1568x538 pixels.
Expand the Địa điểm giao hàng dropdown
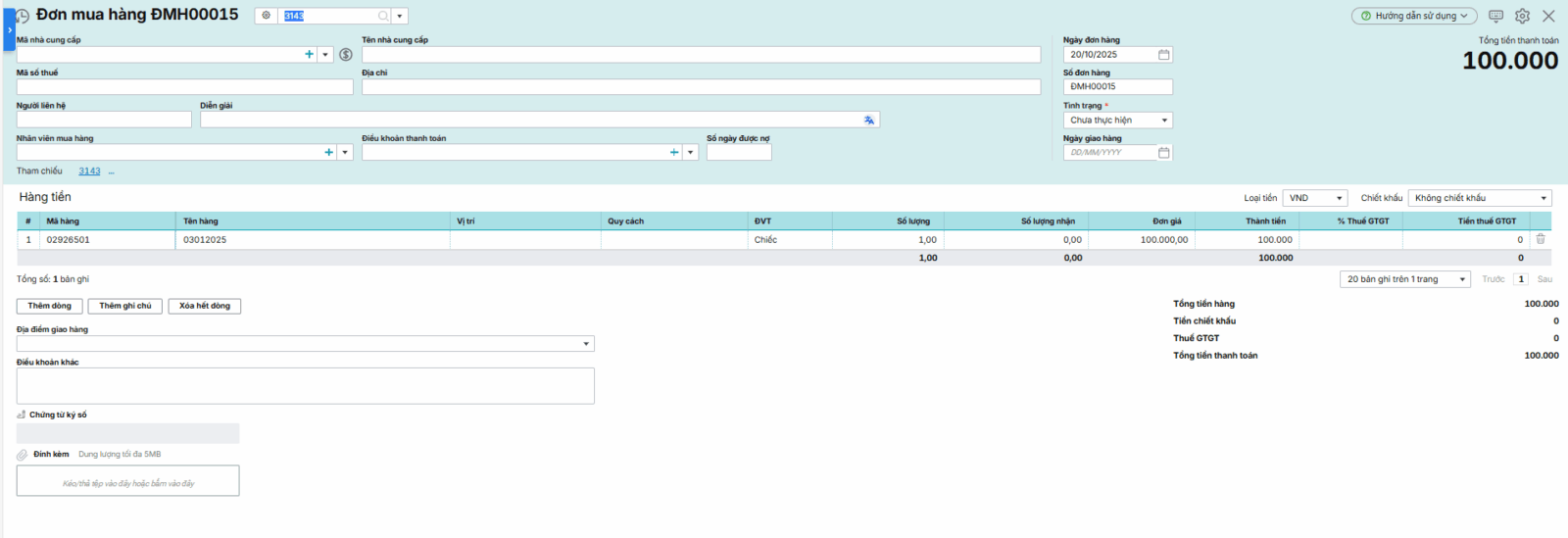point(586,344)
